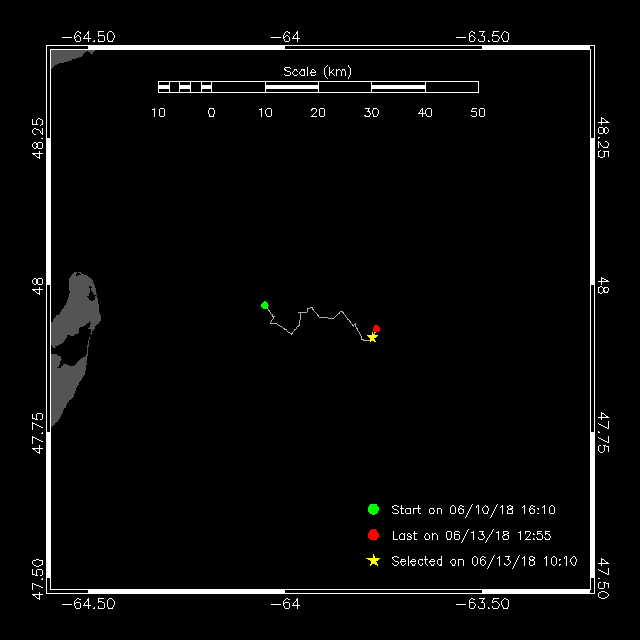Click the scale label '30'

(371, 113)
